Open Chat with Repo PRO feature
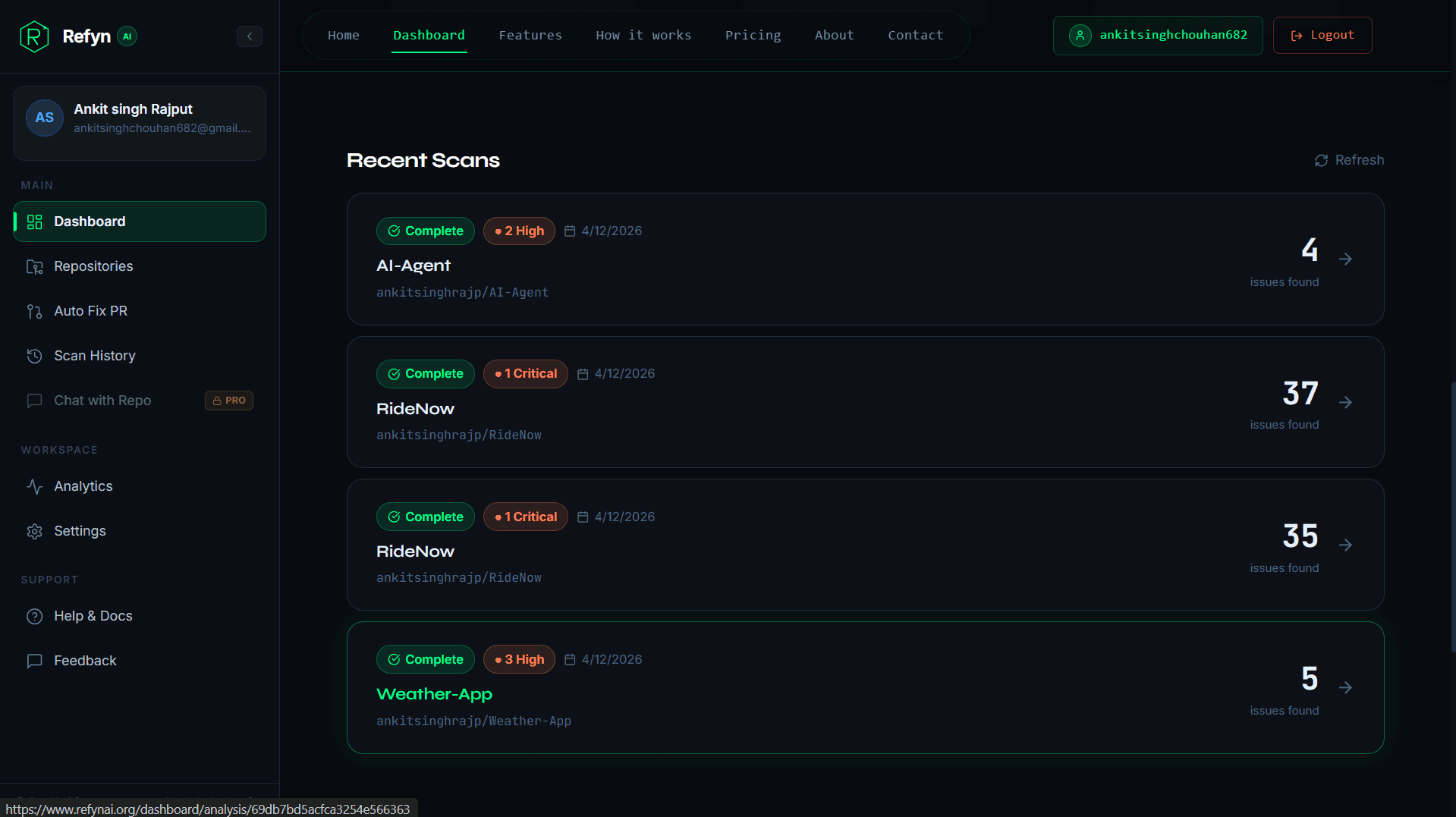 102,401
